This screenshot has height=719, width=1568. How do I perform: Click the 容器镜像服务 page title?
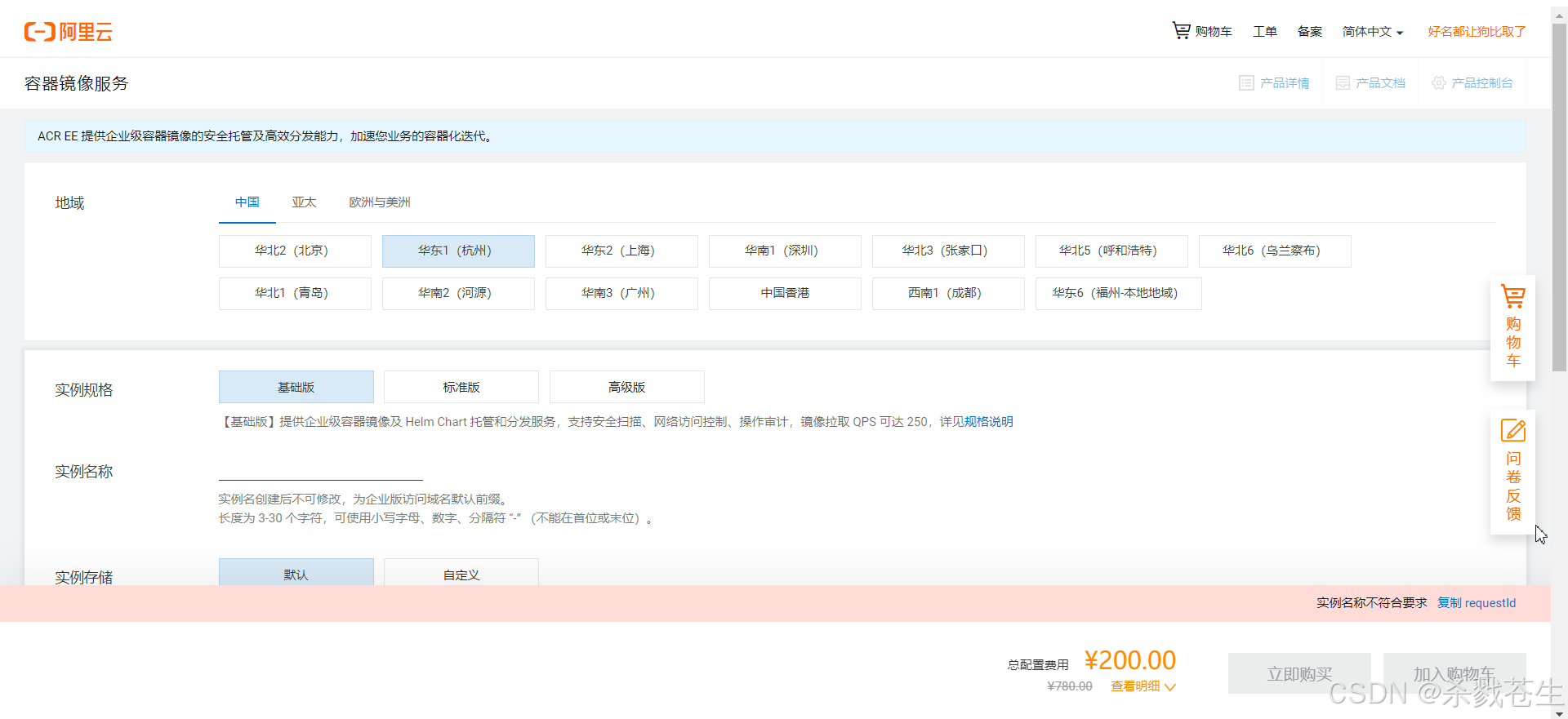77,83
